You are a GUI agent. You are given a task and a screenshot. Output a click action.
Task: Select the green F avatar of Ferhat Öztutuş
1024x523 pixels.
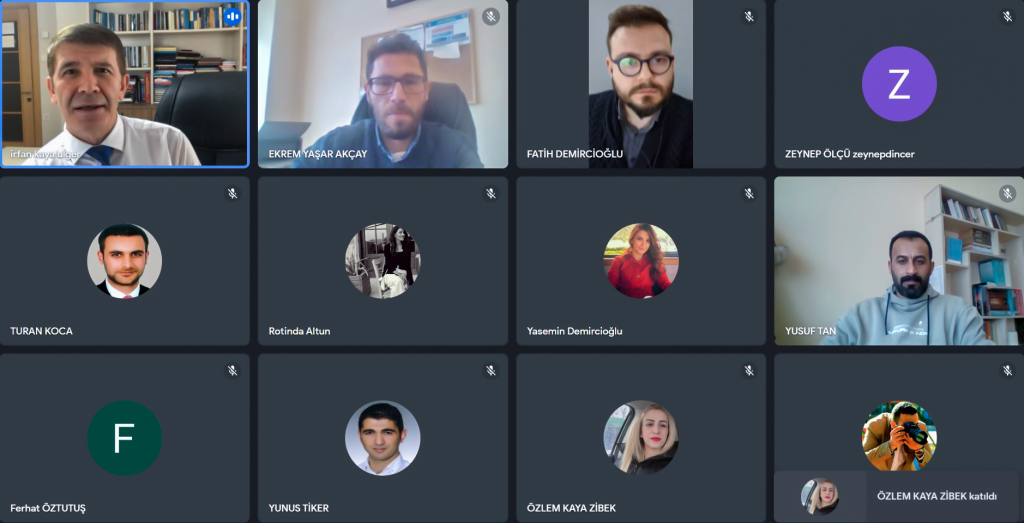click(124, 437)
